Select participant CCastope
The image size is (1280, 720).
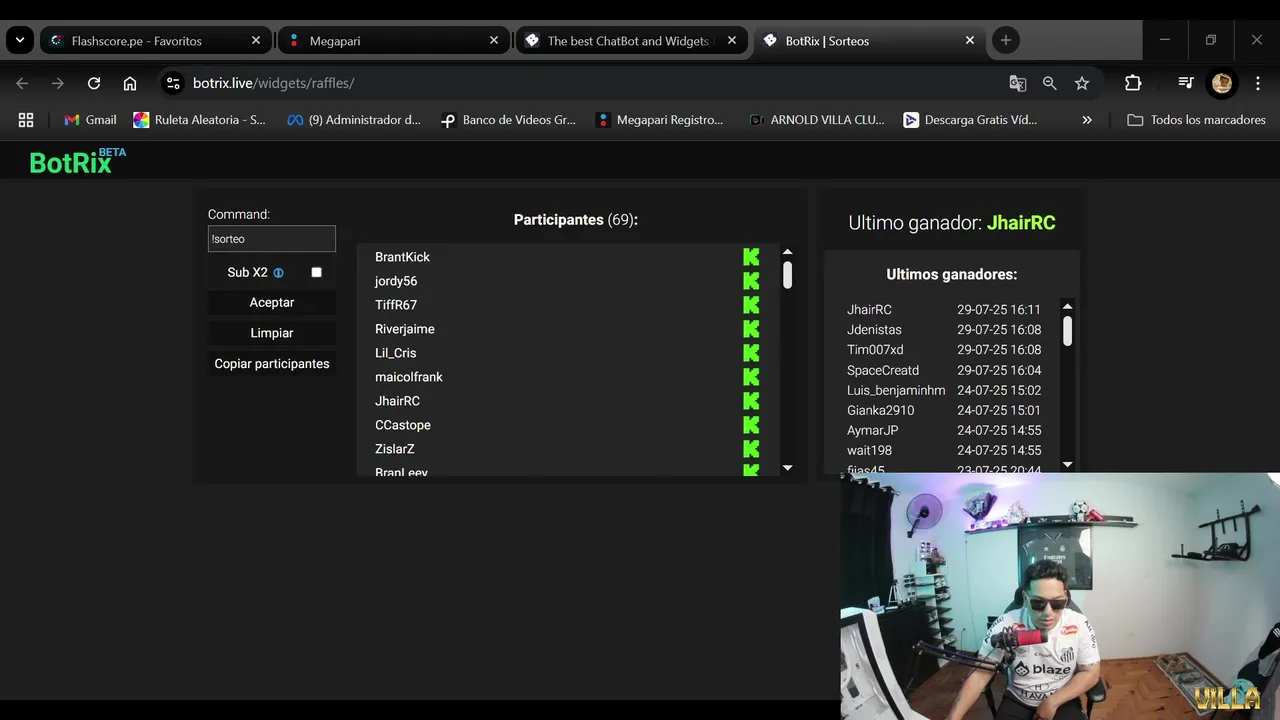403,425
